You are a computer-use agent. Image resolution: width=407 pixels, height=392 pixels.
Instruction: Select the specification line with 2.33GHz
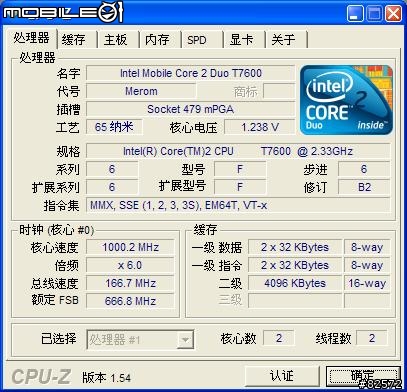[x=238, y=151]
